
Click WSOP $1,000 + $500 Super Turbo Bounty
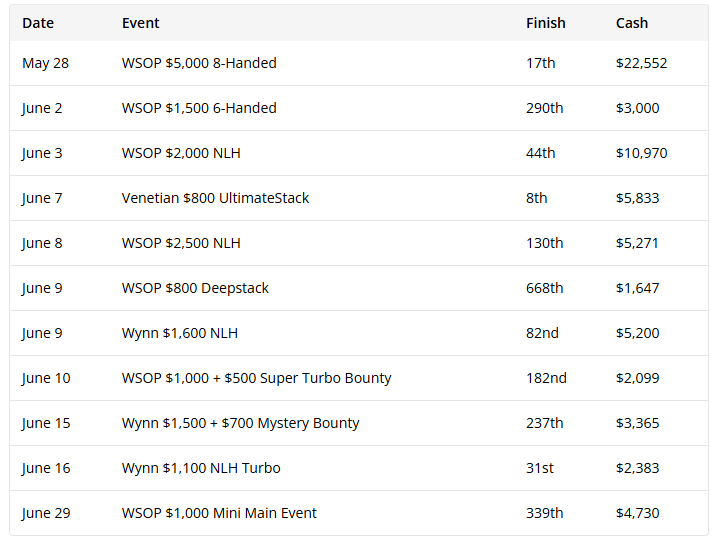pyautogui.click(x=256, y=378)
